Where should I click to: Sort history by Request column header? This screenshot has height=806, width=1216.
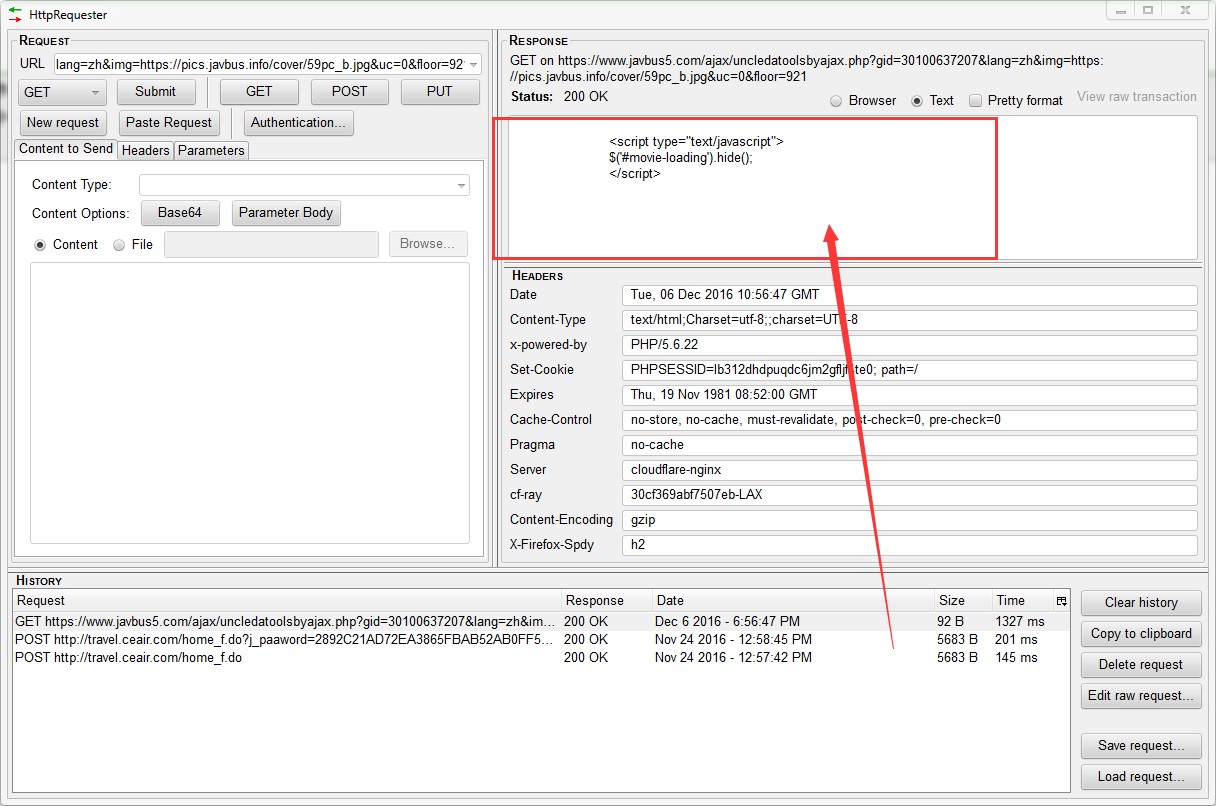tap(287, 601)
